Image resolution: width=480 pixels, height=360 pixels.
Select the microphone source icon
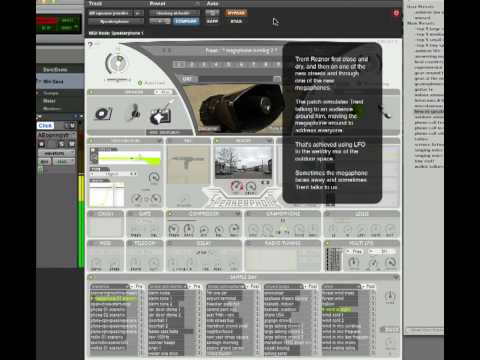(134, 113)
